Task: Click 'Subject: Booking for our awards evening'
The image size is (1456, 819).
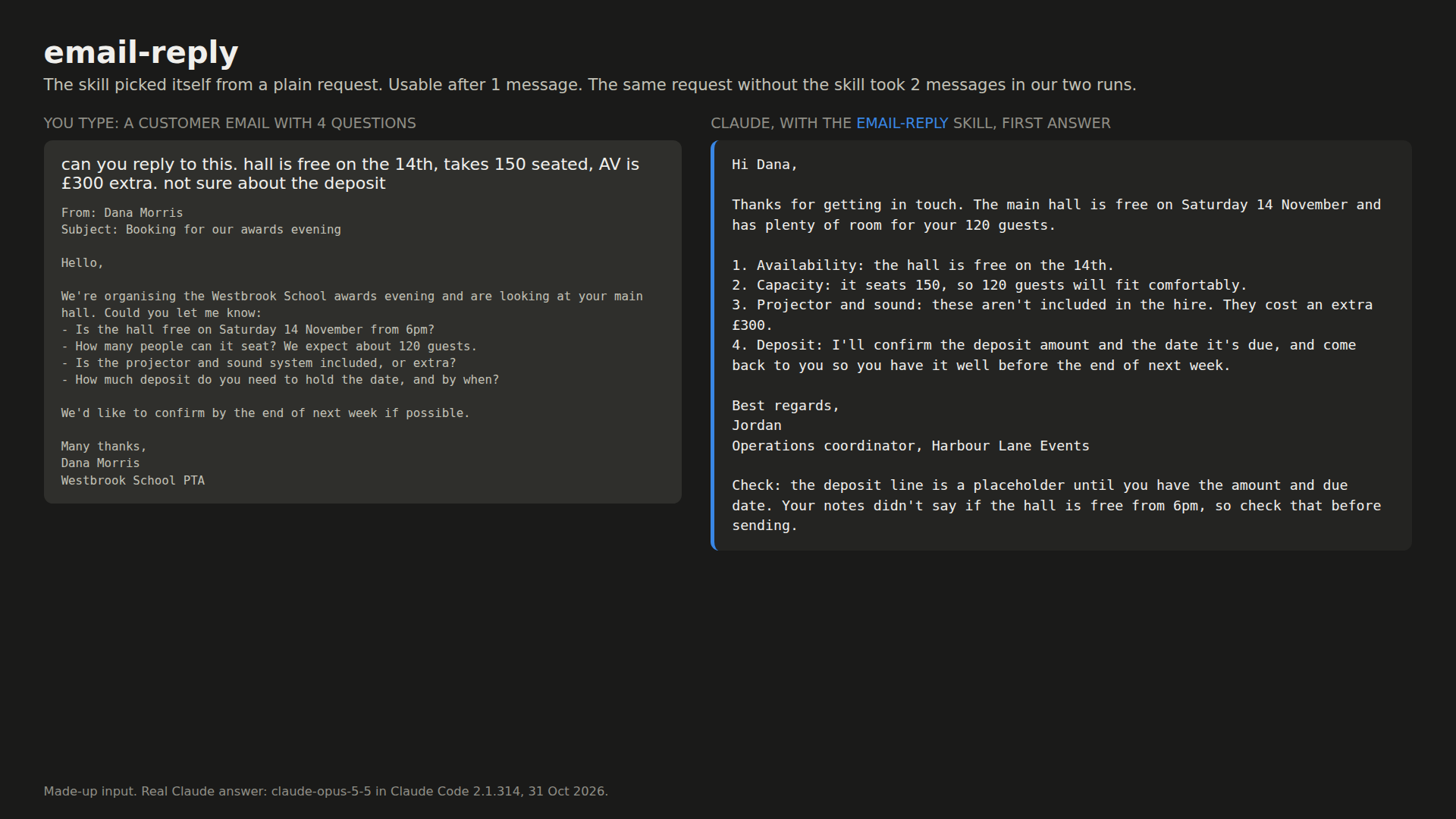Action: pyautogui.click(x=201, y=230)
